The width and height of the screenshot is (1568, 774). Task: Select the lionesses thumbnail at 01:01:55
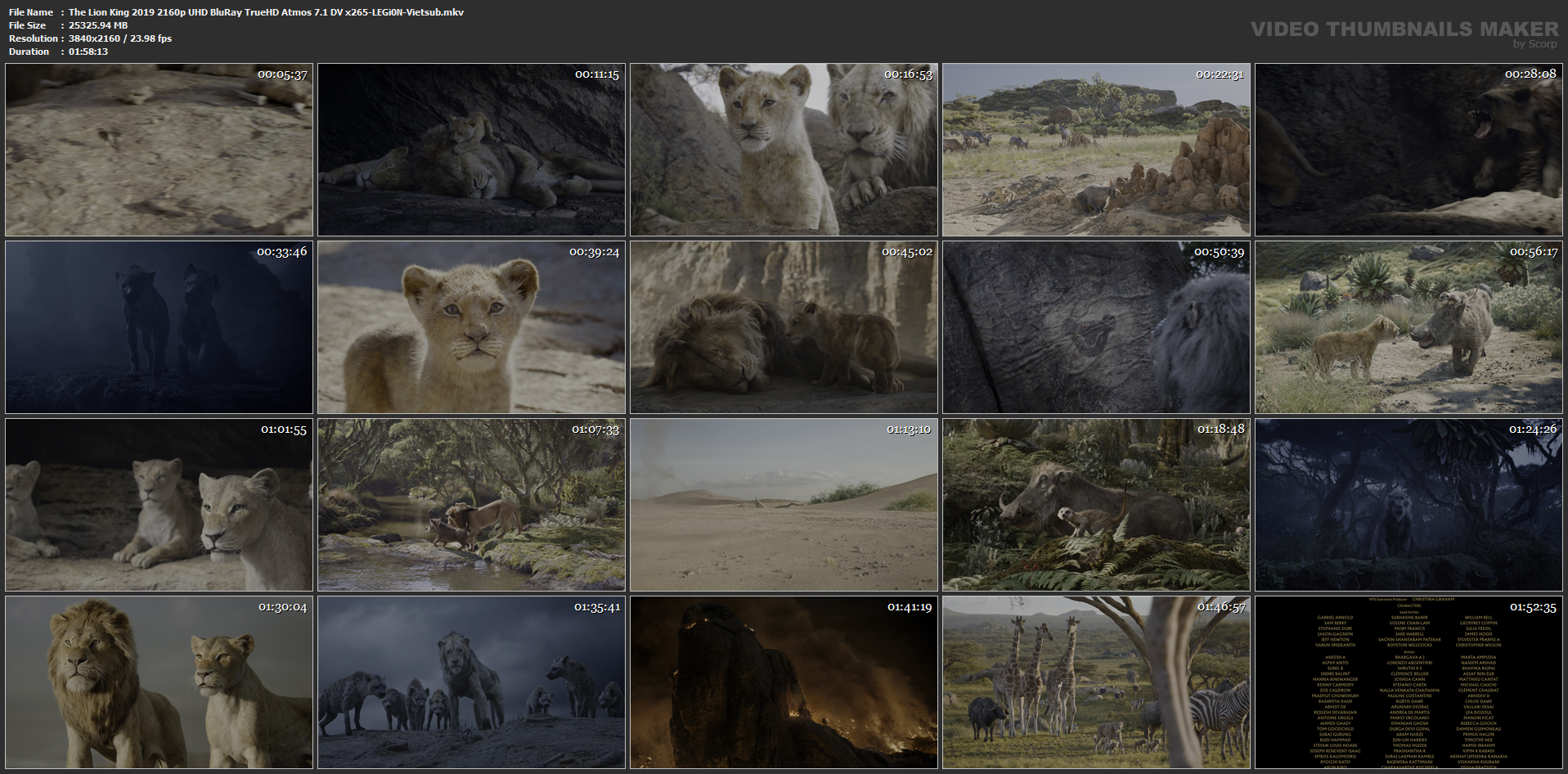point(159,505)
